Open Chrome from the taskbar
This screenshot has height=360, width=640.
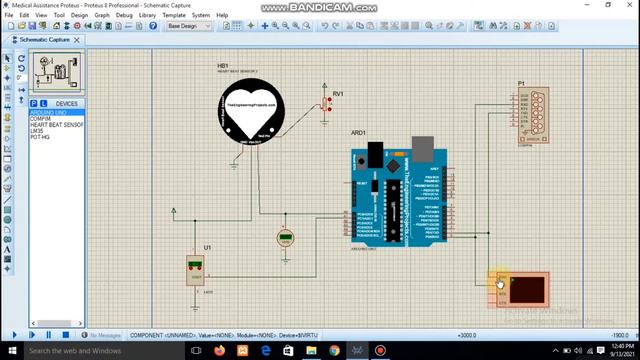(x=334, y=351)
